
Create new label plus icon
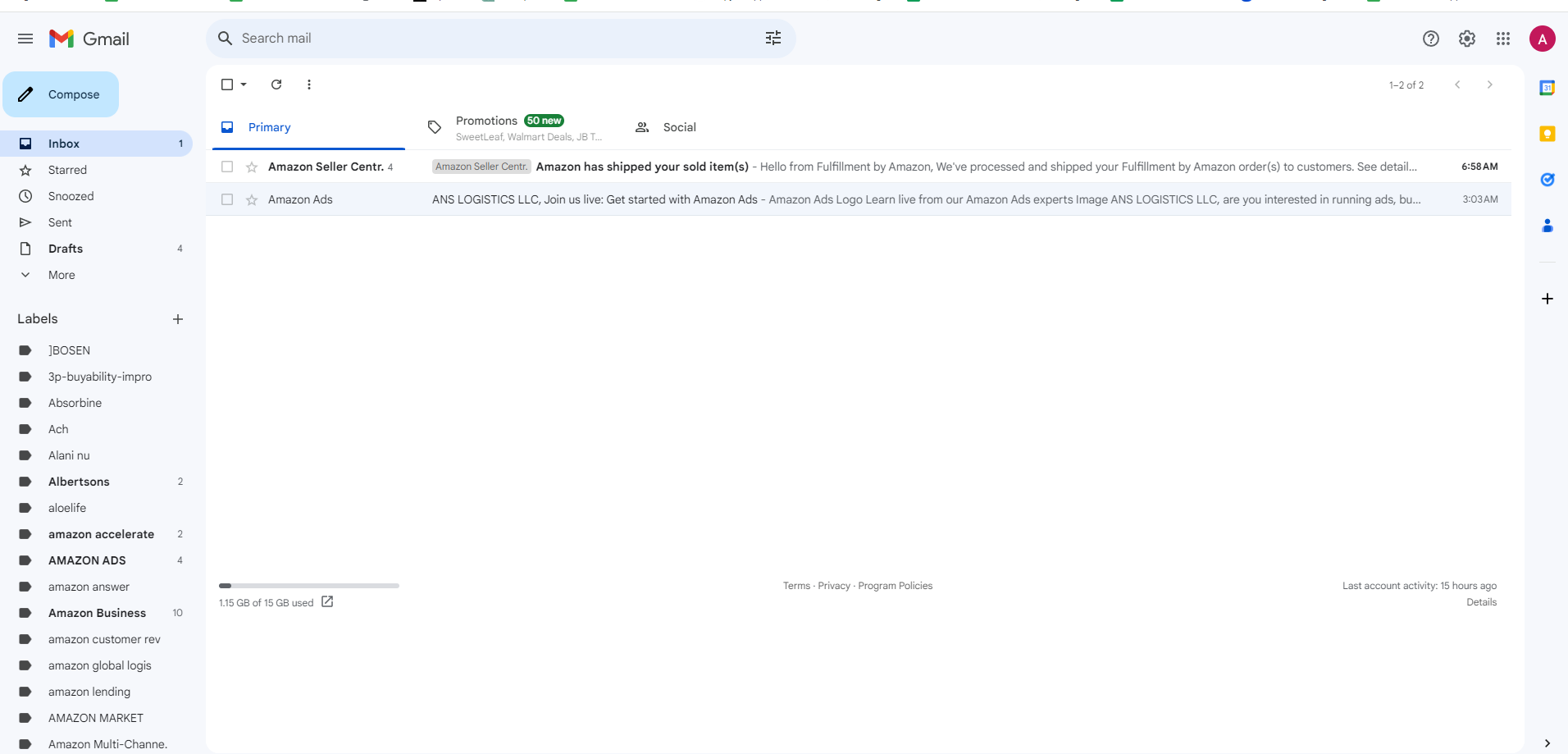tap(178, 319)
